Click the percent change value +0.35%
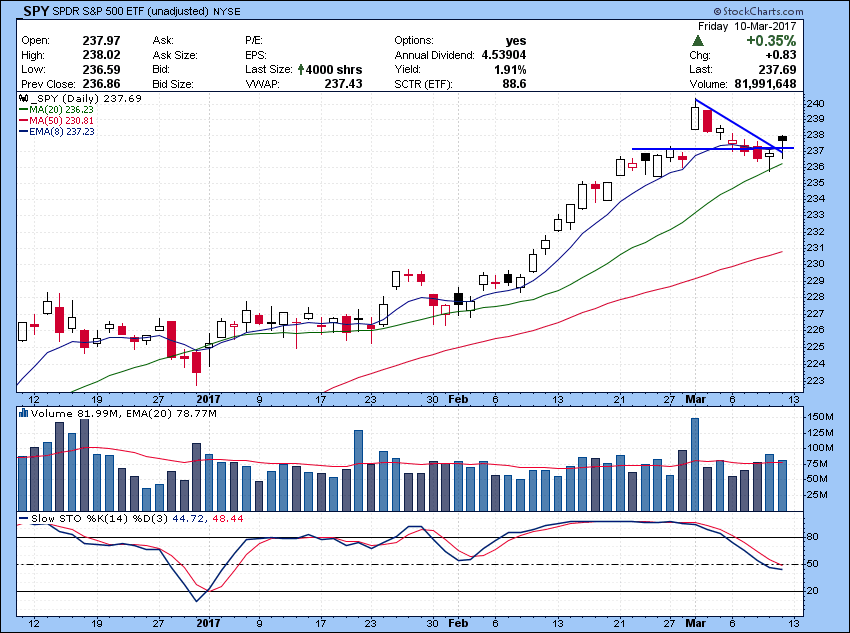The image size is (850, 633). pos(771,41)
